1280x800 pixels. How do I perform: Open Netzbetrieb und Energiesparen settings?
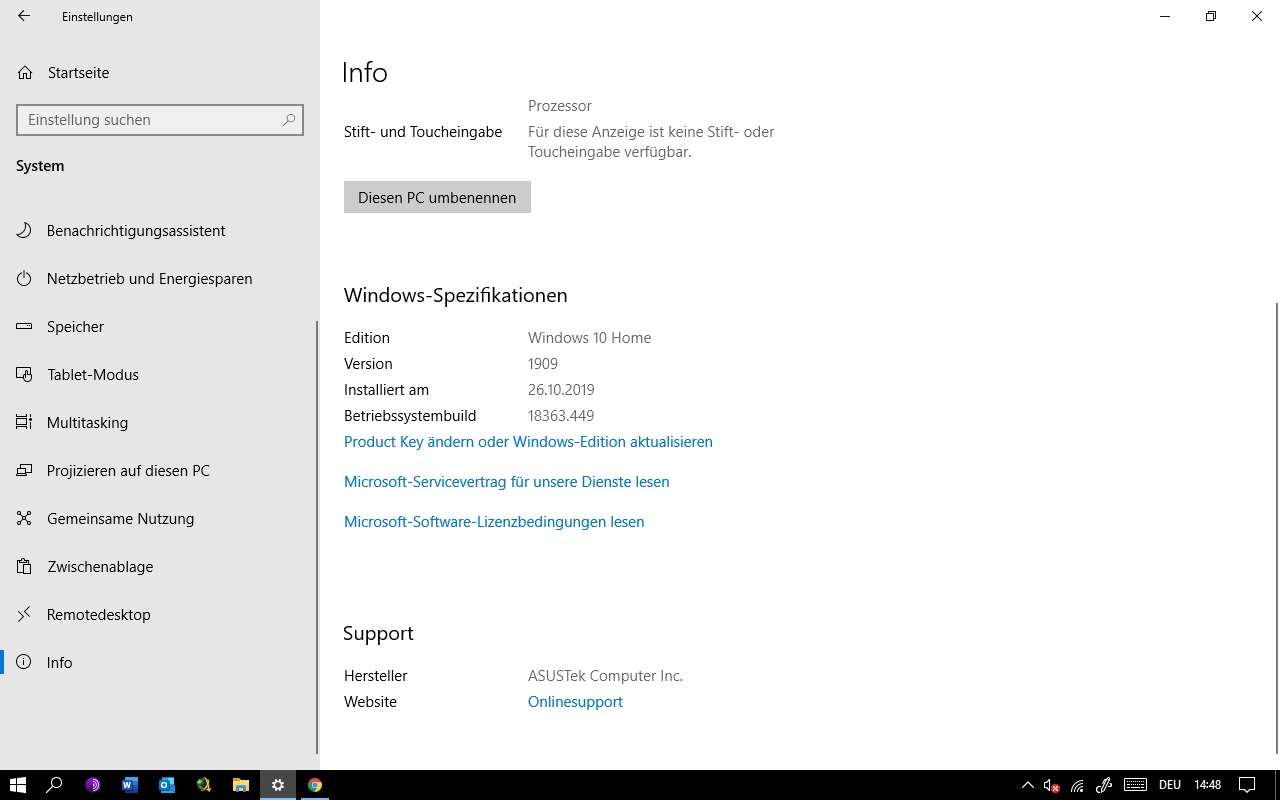(160, 279)
